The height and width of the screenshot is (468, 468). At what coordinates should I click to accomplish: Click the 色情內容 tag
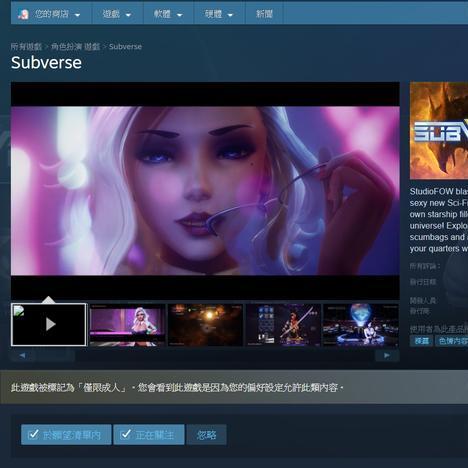pyautogui.click(x=452, y=341)
